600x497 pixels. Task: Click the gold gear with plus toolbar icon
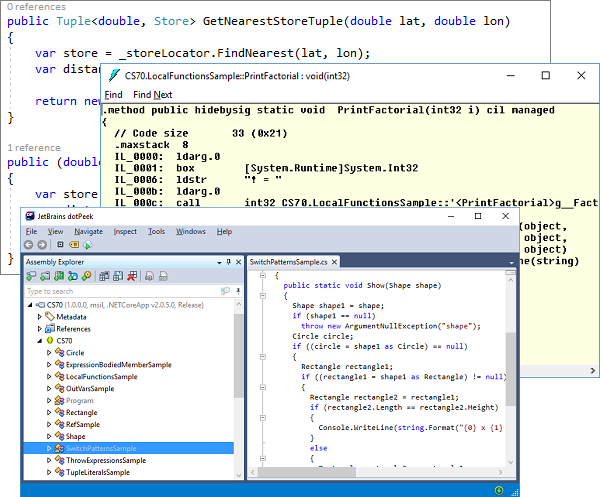pos(86,276)
